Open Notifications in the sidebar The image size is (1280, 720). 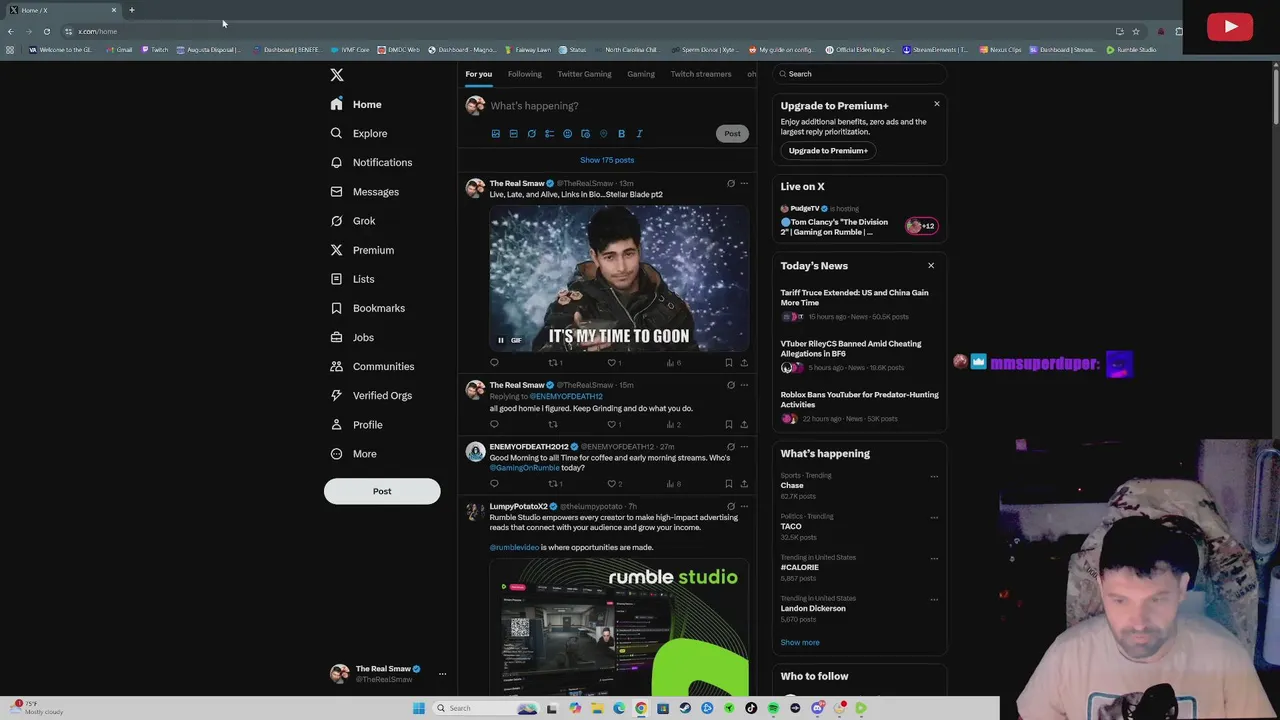(x=371, y=162)
